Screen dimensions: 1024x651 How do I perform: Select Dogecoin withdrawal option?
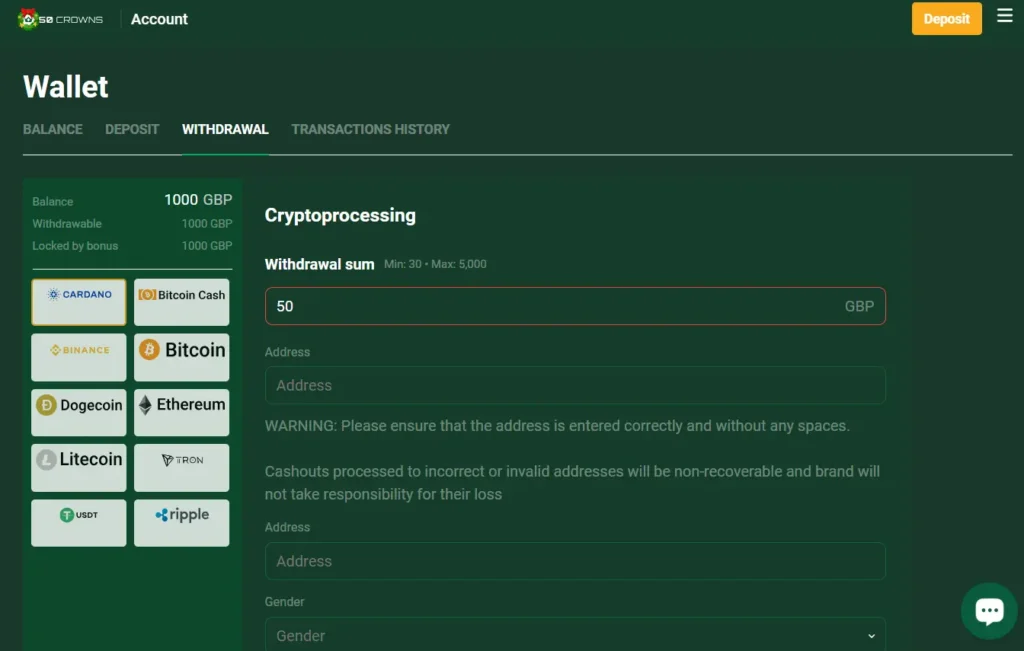click(x=79, y=412)
